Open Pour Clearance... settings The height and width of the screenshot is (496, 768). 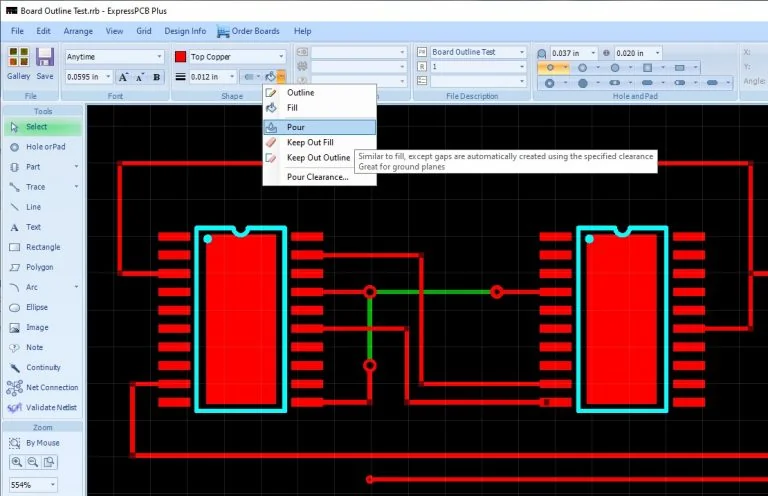[x=320, y=177]
